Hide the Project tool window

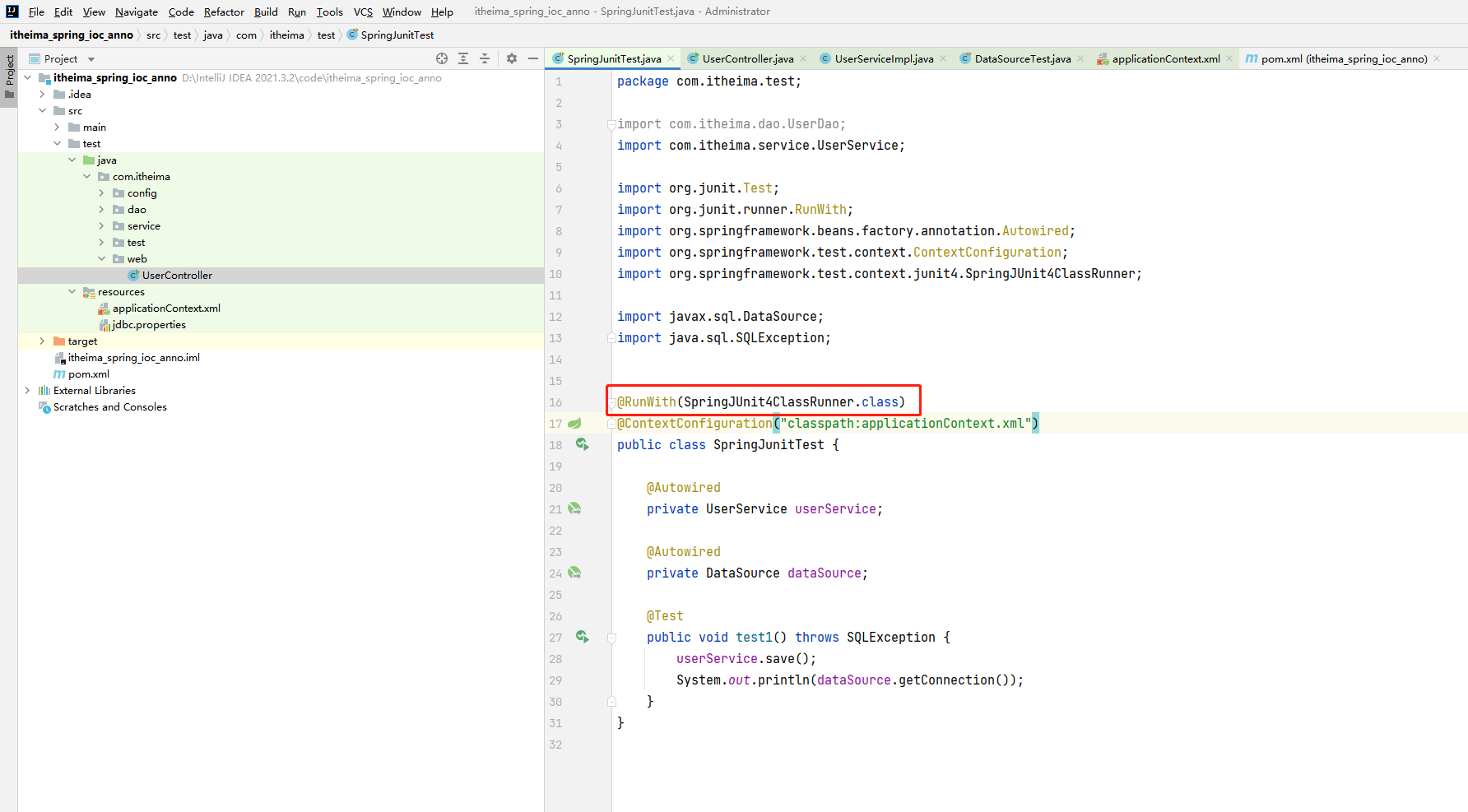click(533, 58)
